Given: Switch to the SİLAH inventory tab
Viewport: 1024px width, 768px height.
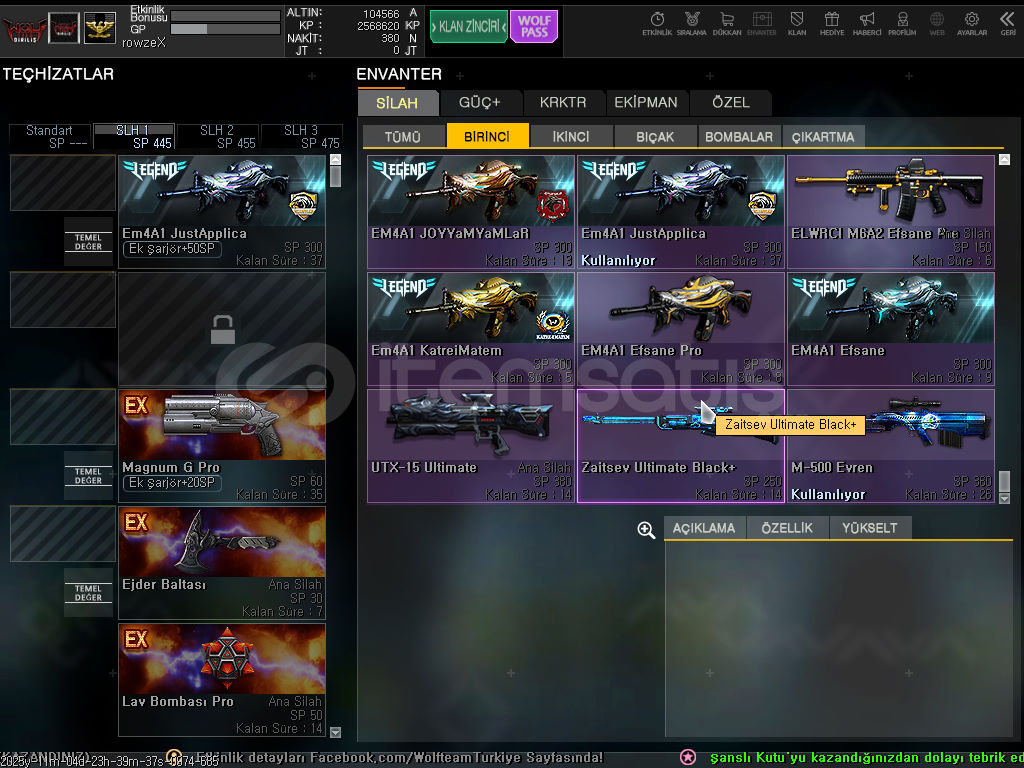Looking at the screenshot, I should tap(397, 103).
